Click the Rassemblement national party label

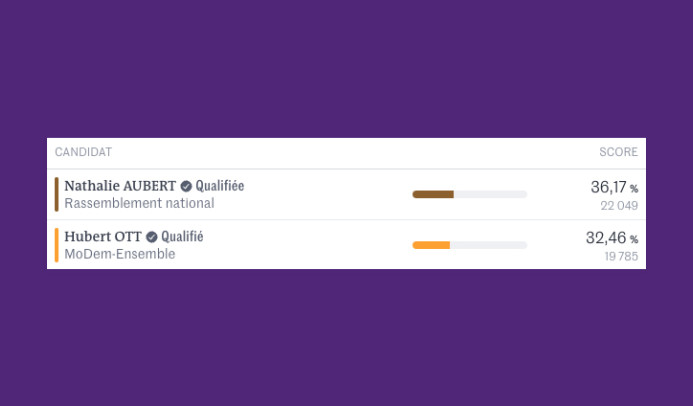coord(139,203)
